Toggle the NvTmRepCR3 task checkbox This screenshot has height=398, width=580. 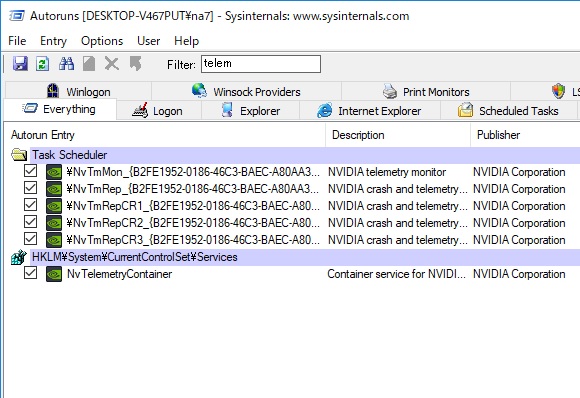(30, 239)
